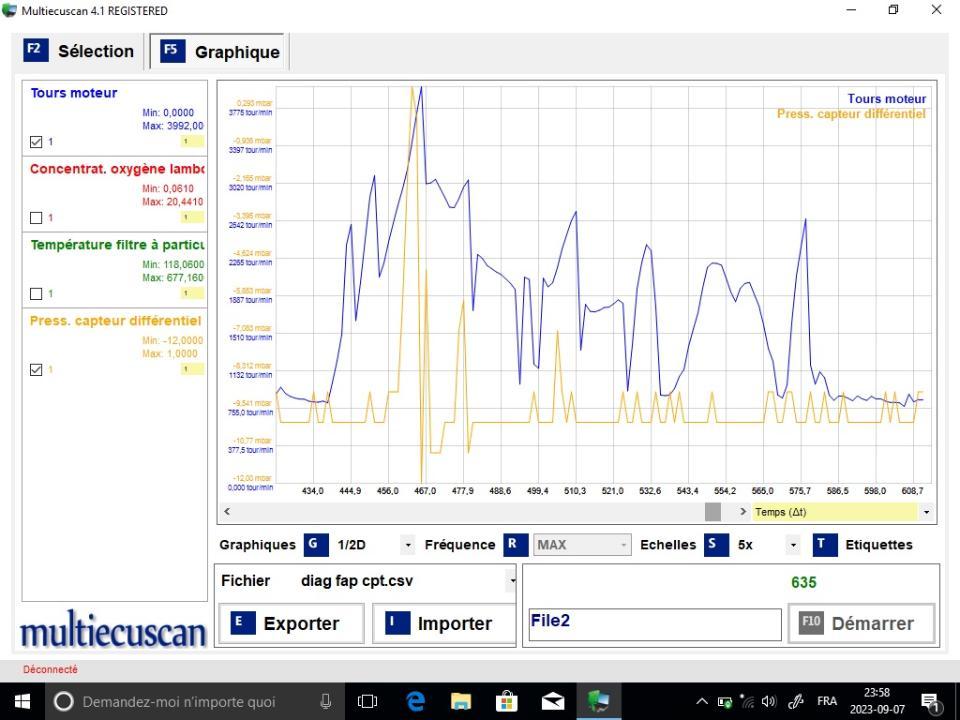Enable the Concentrat. oxygène lambda checkbox
The height and width of the screenshot is (720, 960).
pyautogui.click(x=36, y=218)
